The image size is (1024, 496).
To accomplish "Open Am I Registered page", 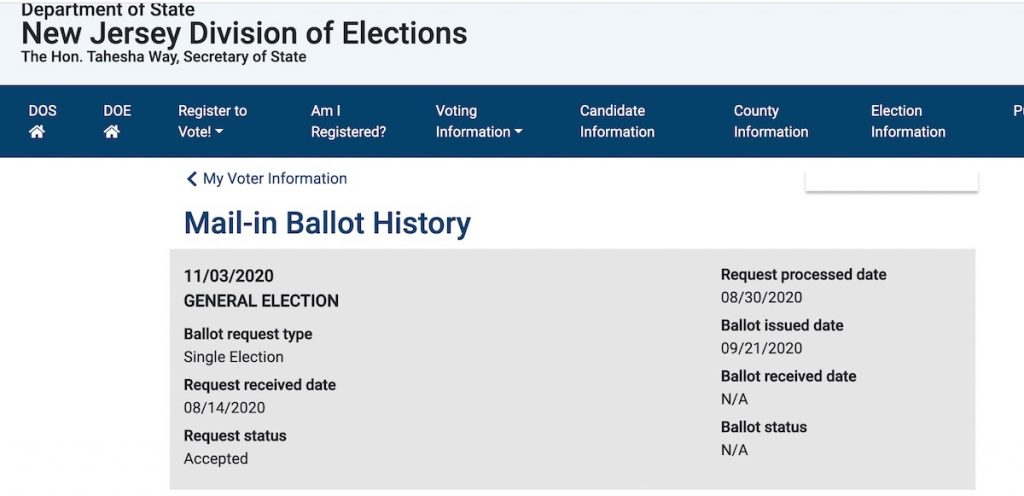I will pos(348,121).
